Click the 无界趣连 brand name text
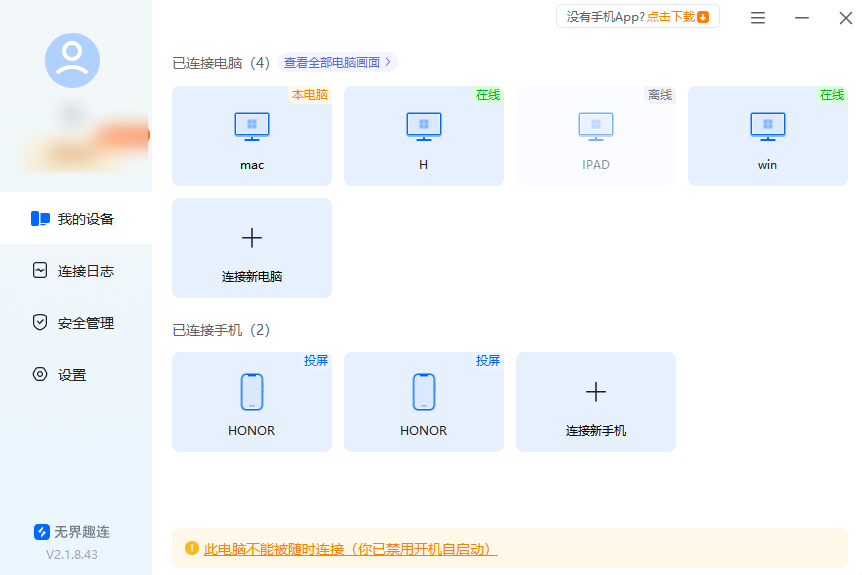 (82, 532)
